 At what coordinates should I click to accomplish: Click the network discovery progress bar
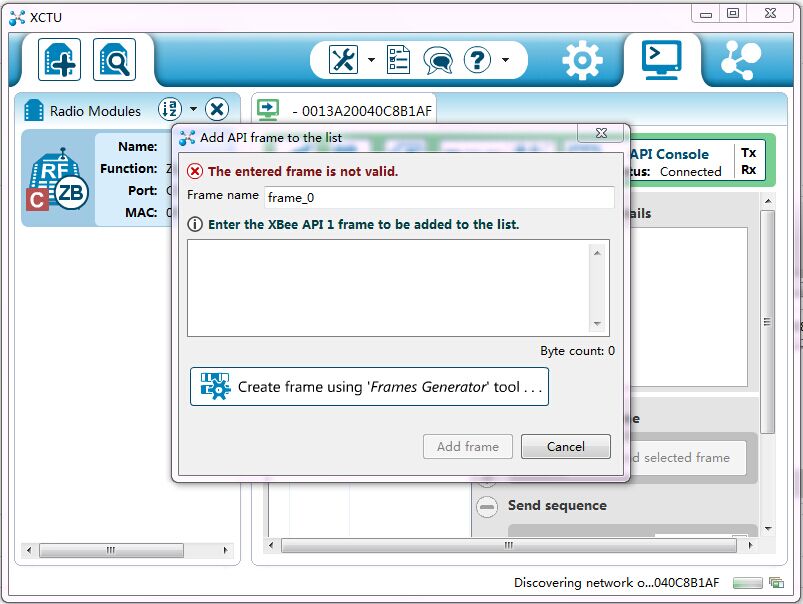click(747, 583)
